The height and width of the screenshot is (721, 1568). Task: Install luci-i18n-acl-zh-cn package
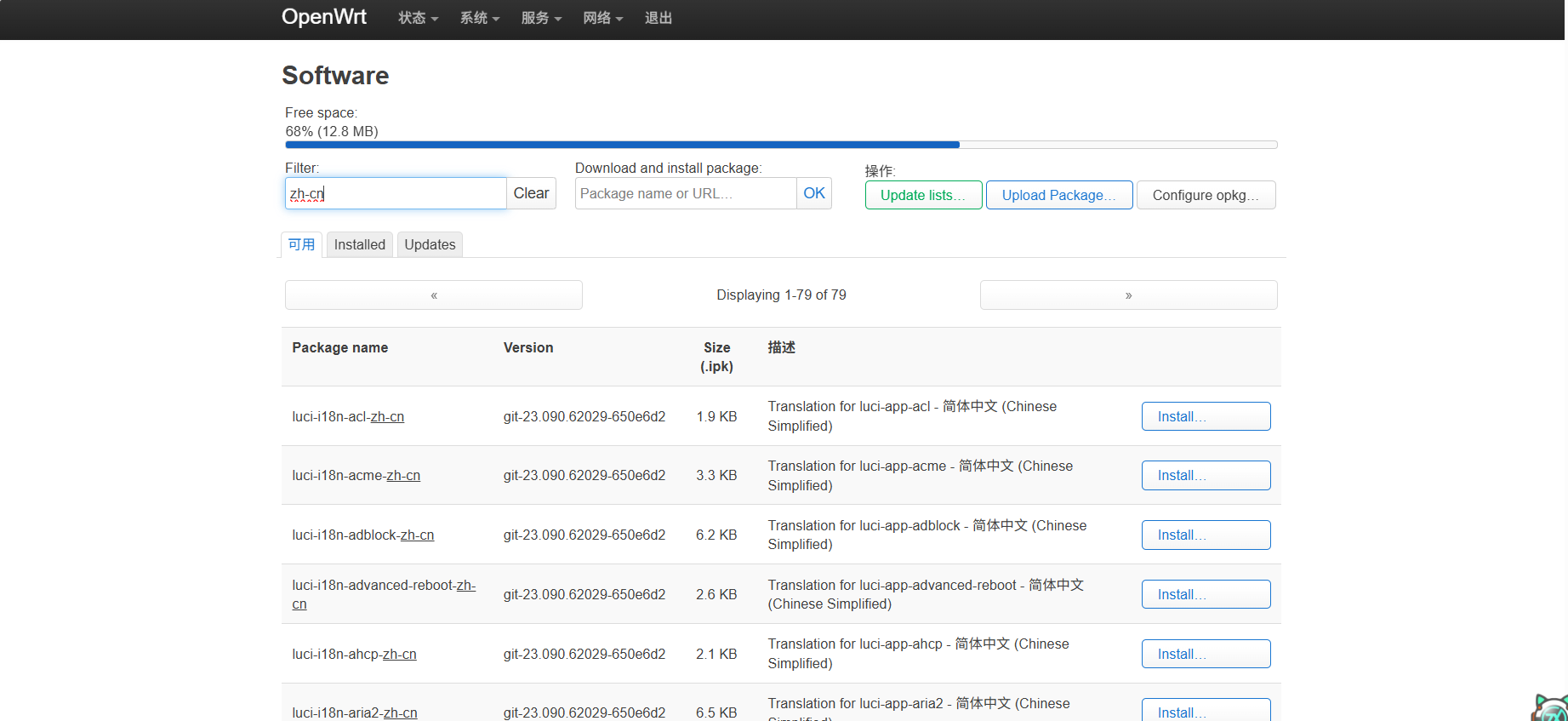point(1206,416)
